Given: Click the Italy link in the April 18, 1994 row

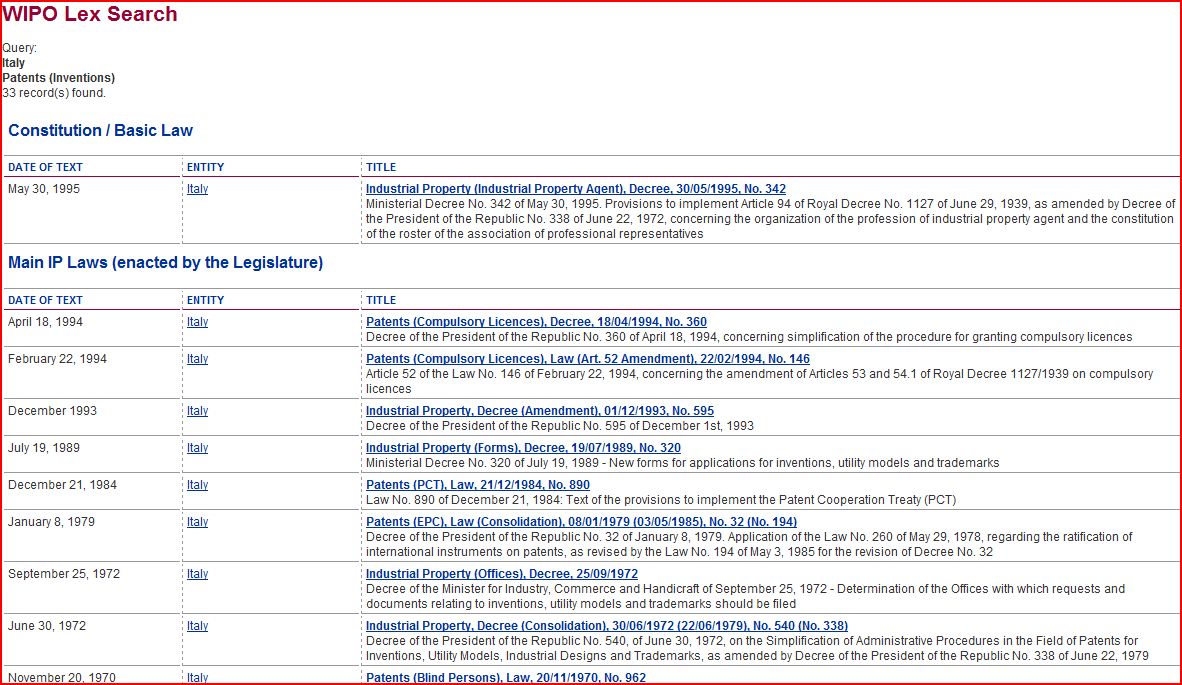Looking at the screenshot, I should pyautogui.click(x=198, y=322).
